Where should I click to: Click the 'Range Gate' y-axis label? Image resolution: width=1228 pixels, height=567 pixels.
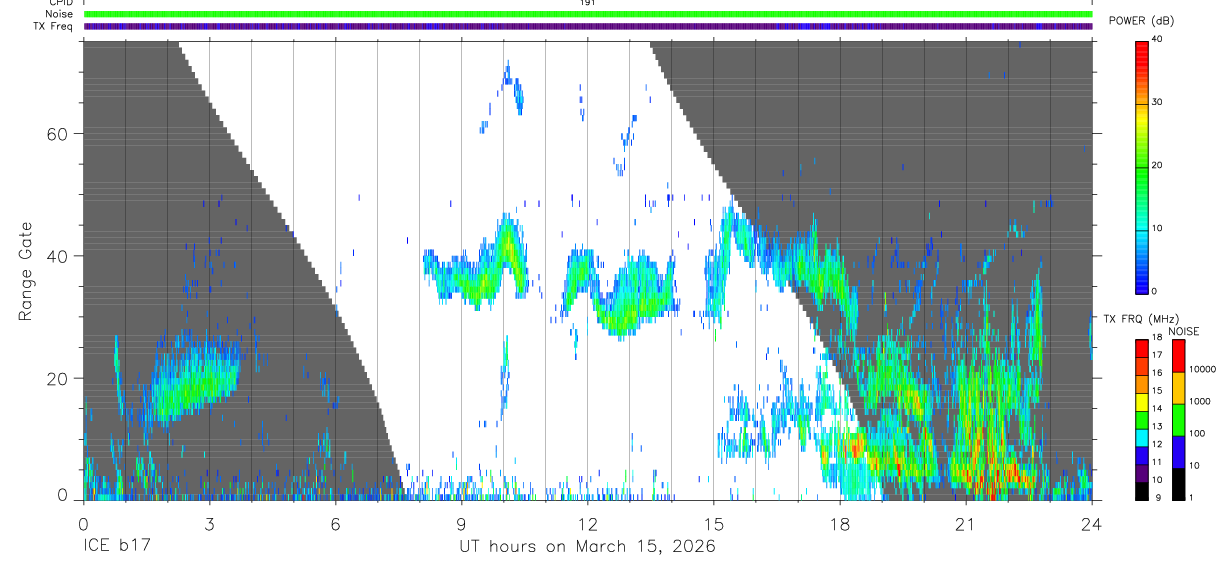(x=27, y=271)
